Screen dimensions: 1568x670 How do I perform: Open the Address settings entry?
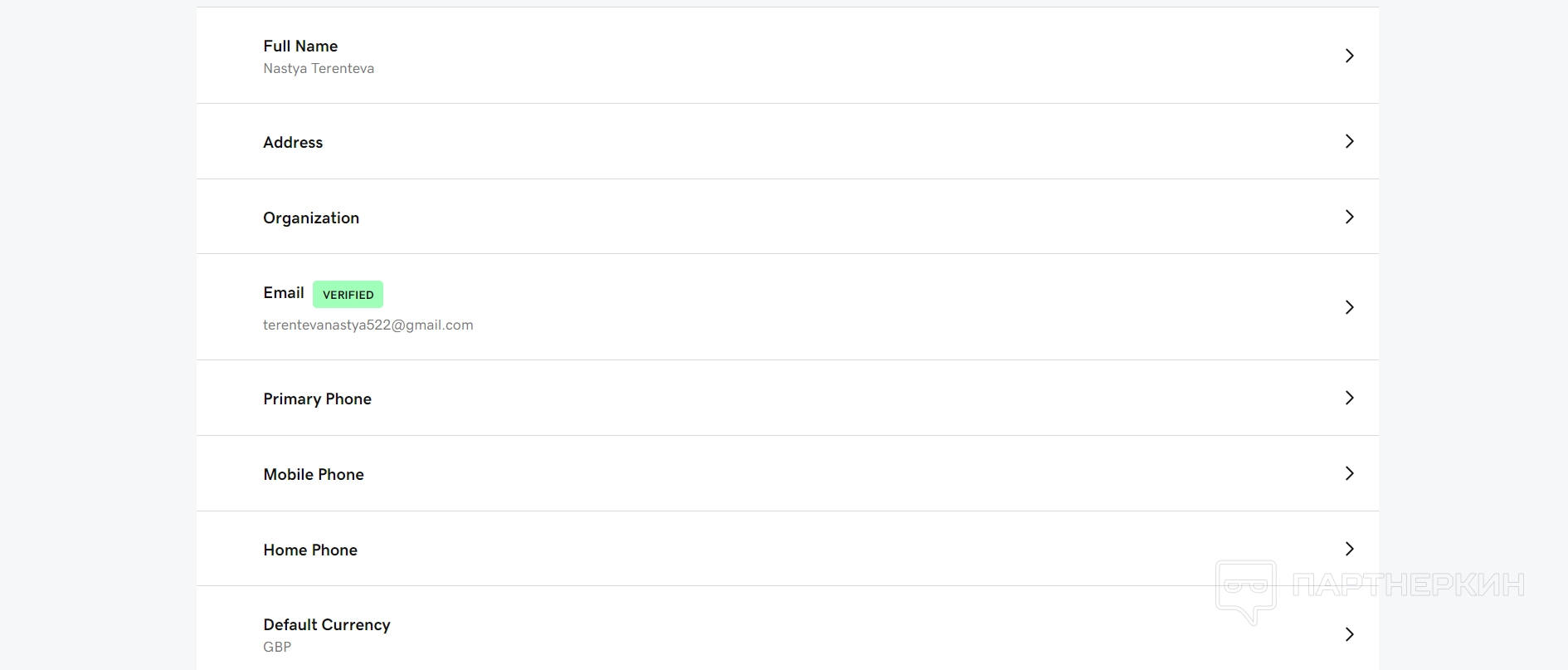[x=293, y=143]
